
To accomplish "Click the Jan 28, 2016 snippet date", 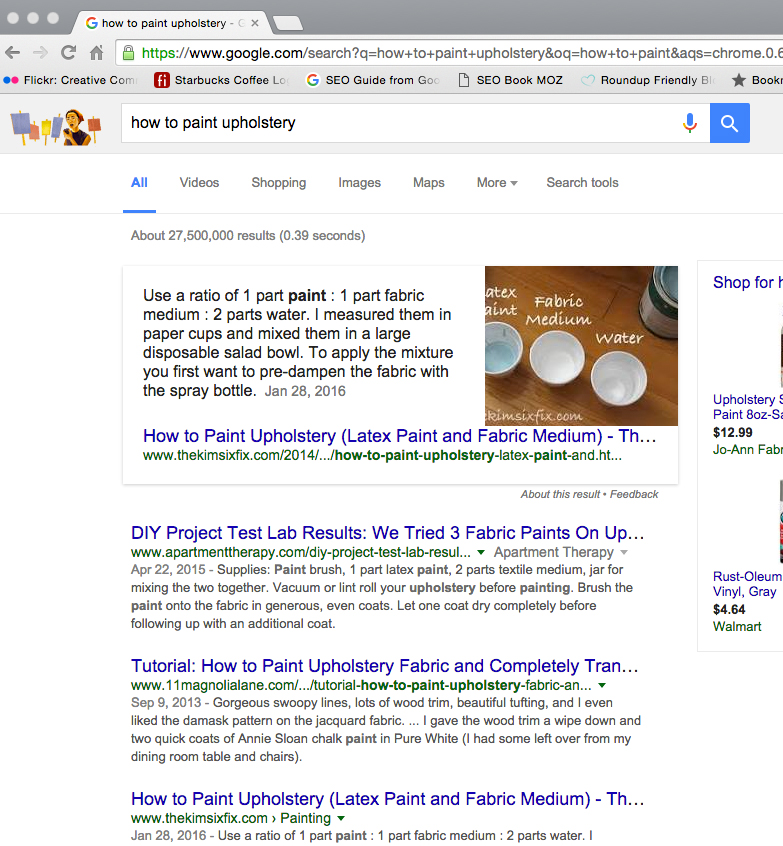I will [305, 391].
